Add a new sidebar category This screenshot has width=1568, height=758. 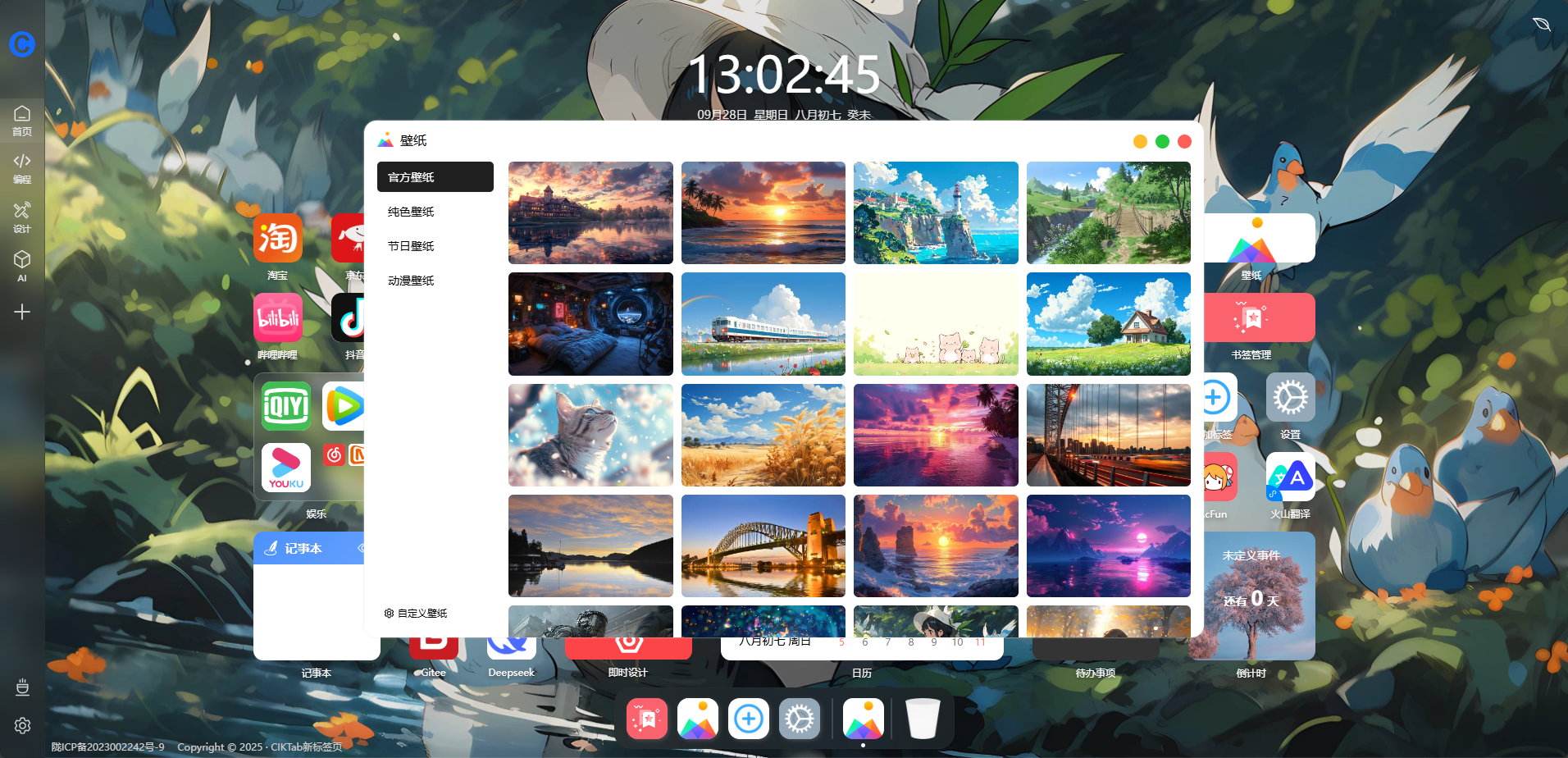coord(22,312)
